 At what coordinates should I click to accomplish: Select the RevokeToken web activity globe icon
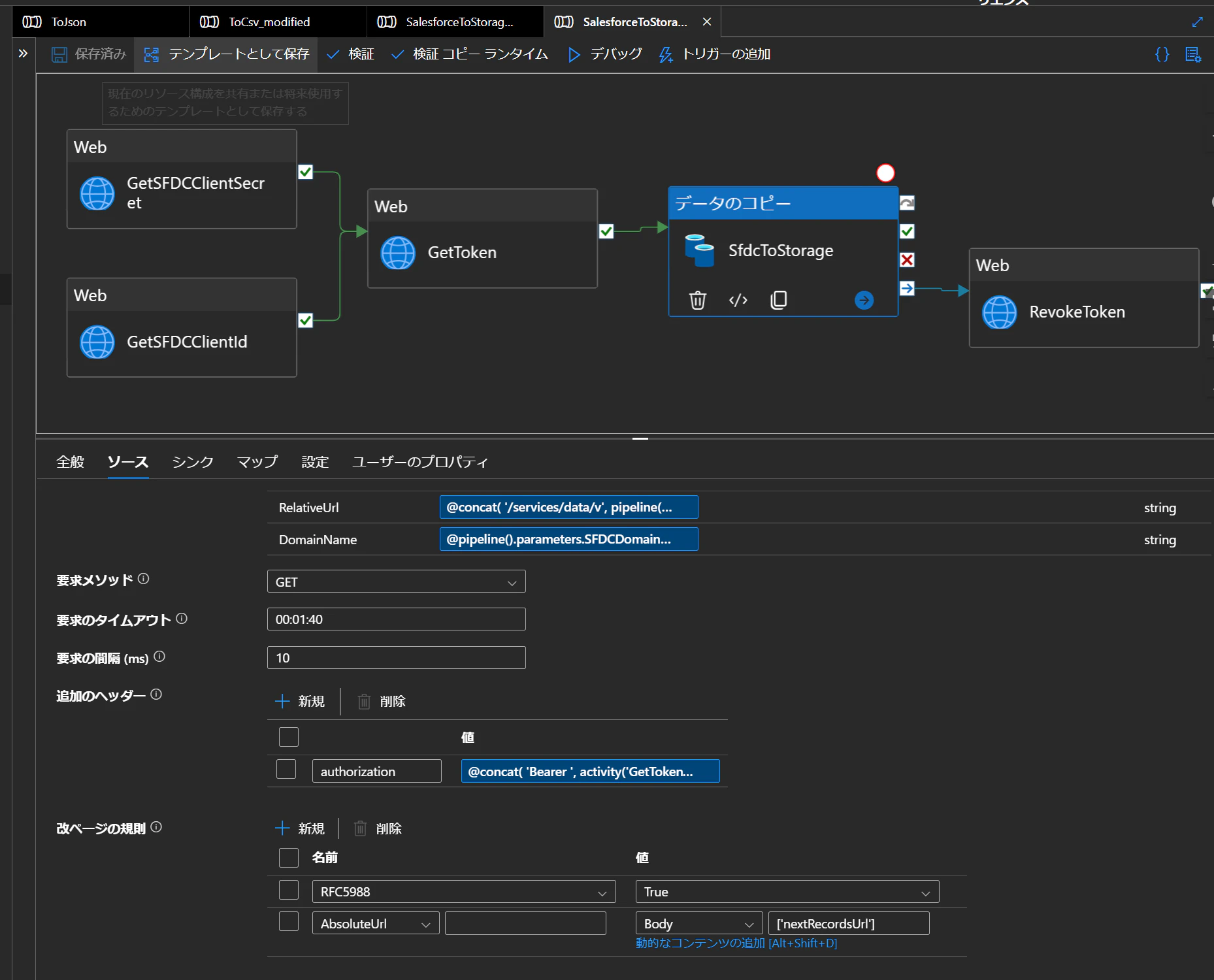[x=1000, y=312]
